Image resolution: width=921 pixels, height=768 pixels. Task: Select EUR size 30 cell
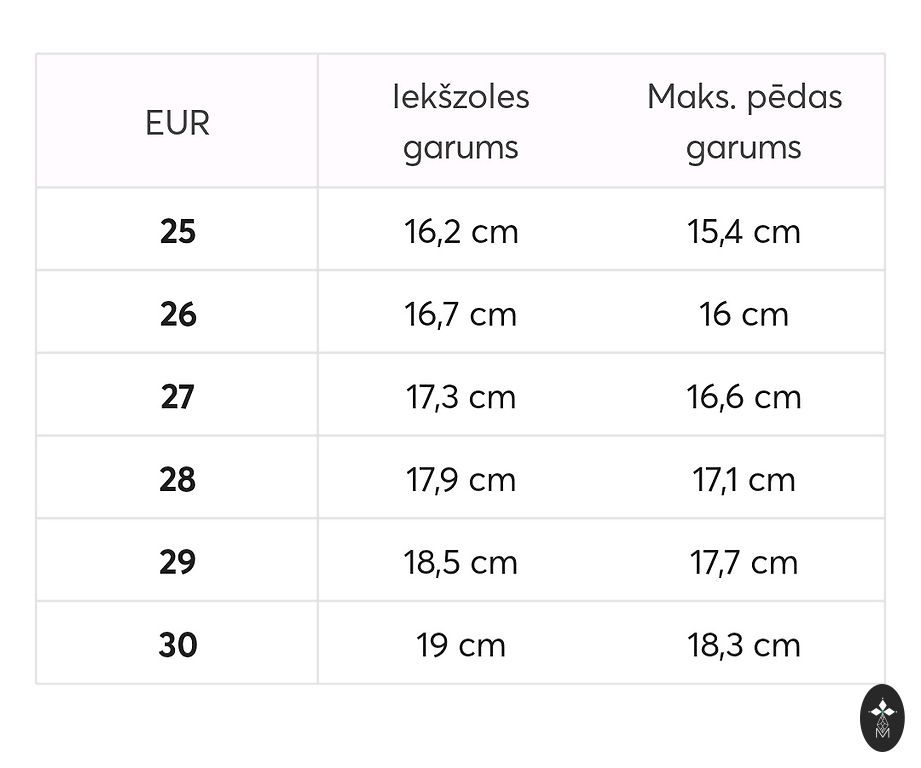pos(178,645)
